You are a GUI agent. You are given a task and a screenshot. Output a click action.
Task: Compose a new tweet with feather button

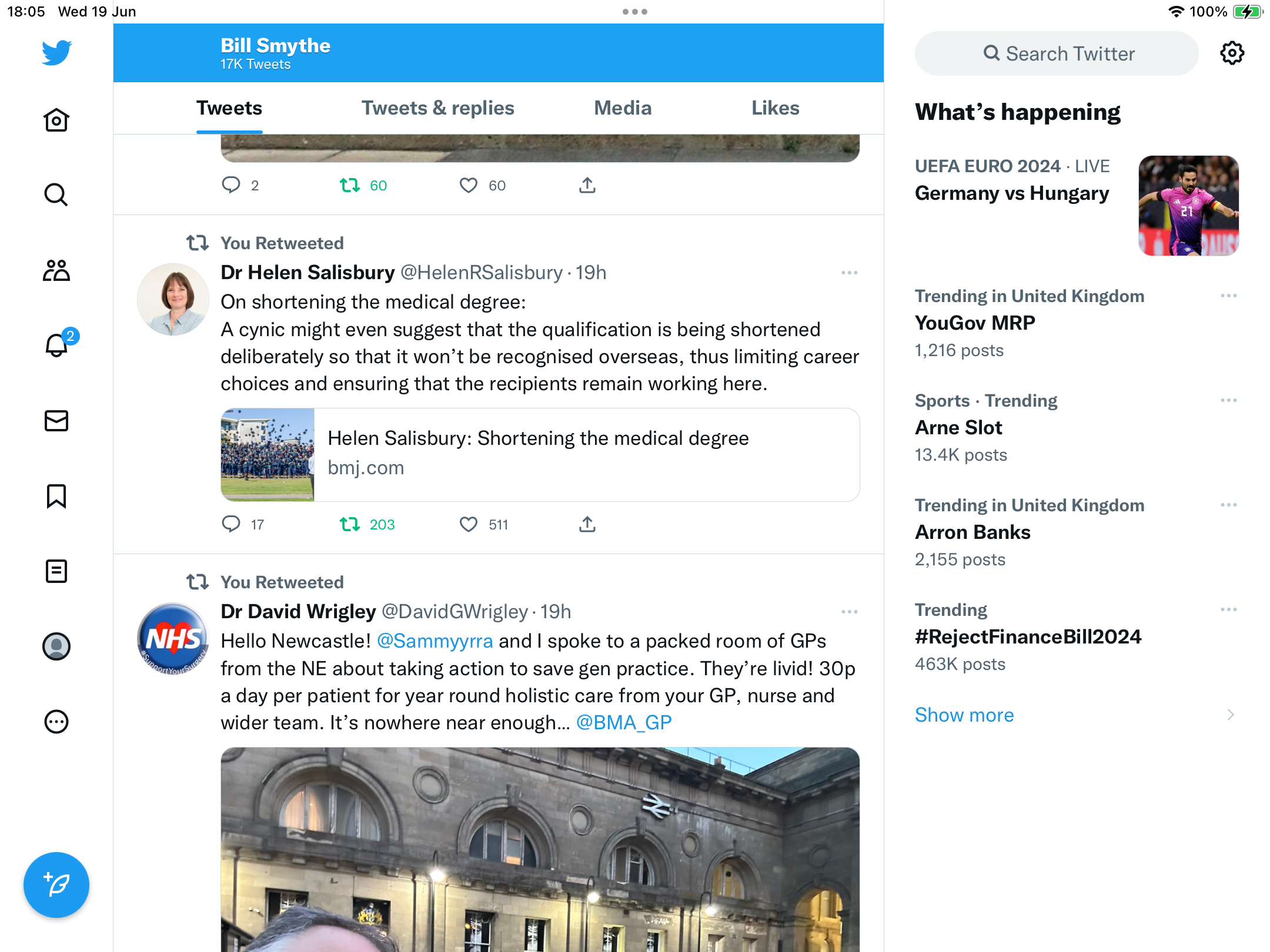tap(56, 885)
